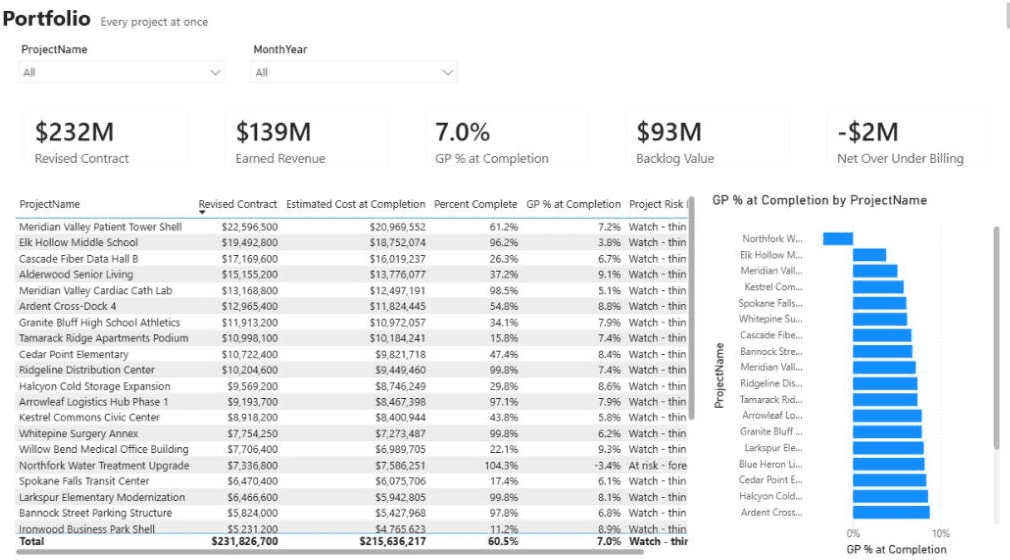Viewport: 1010px width, 560px height.
Task: Click the 60.5% total percent complete
Action: [x=503, y=541]
